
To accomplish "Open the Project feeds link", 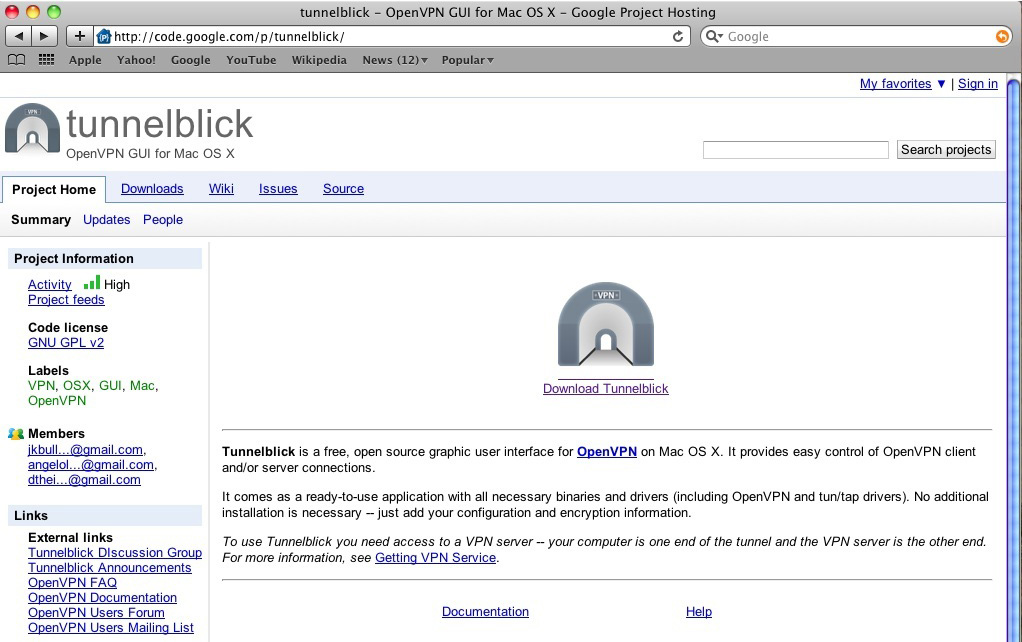I will (x=66, y=300).
